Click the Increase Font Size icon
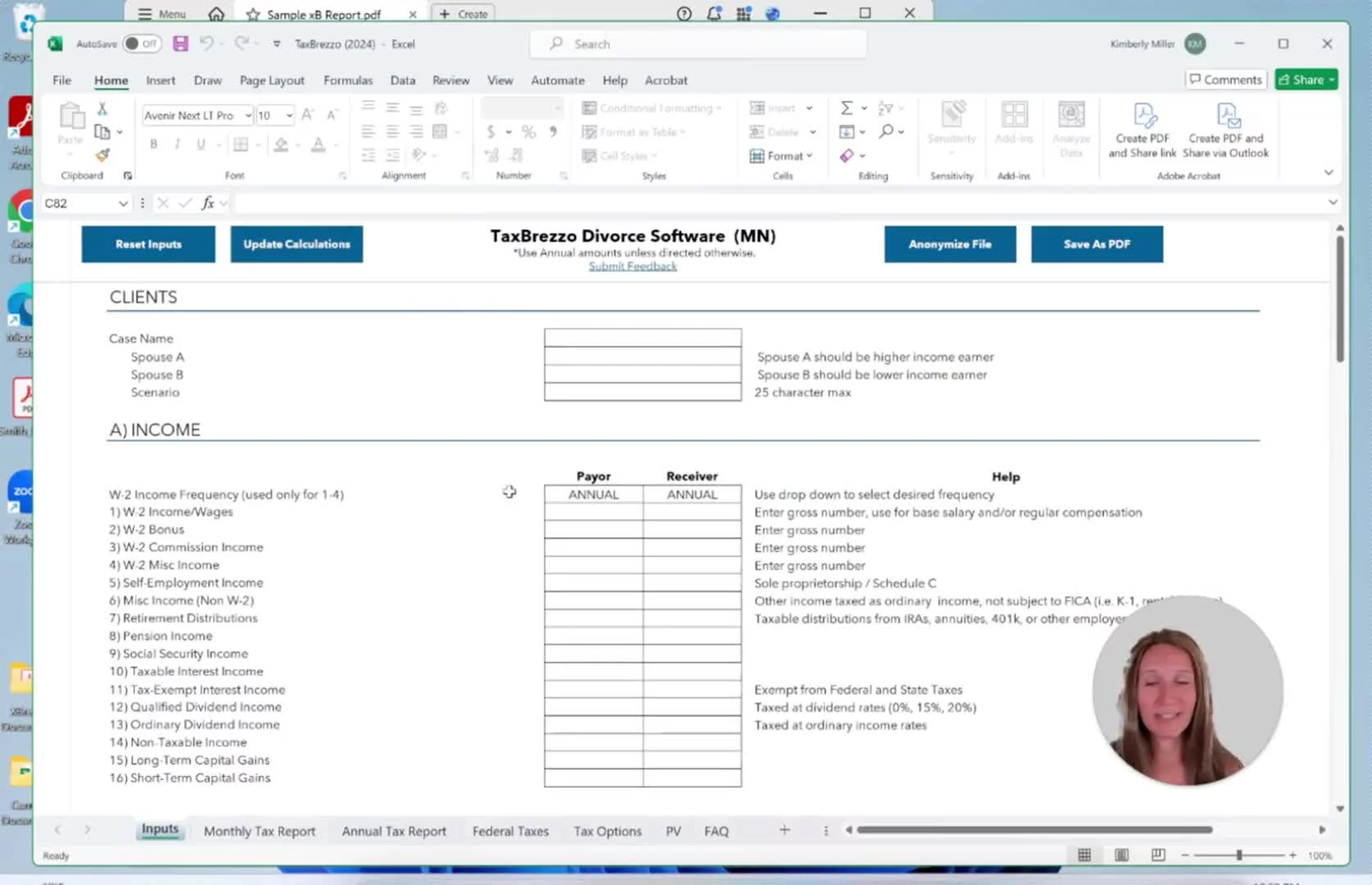The image size is (1372, 885). [307, 115]
